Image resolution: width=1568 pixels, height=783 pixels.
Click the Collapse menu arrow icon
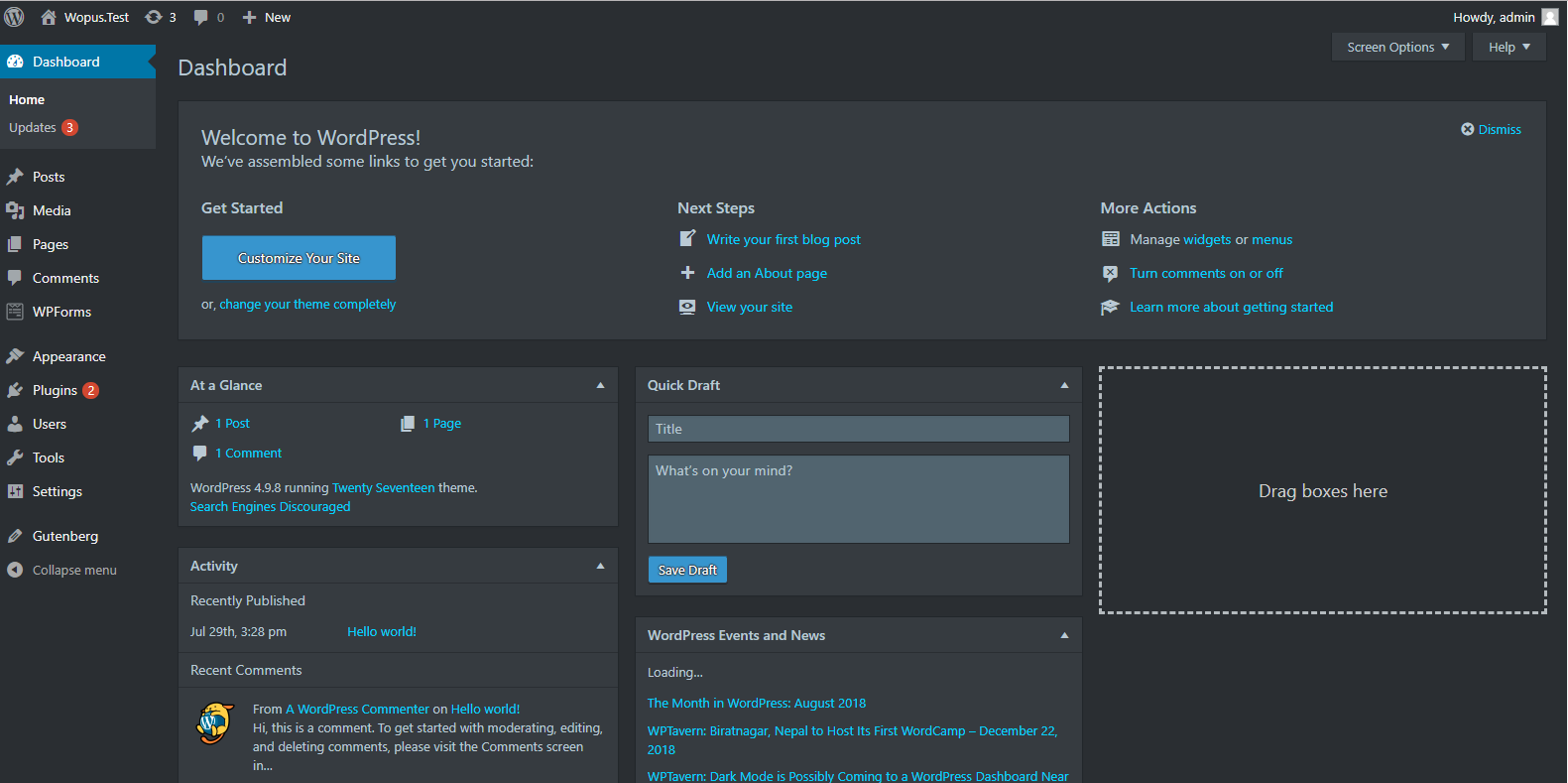tap(15, 570)
